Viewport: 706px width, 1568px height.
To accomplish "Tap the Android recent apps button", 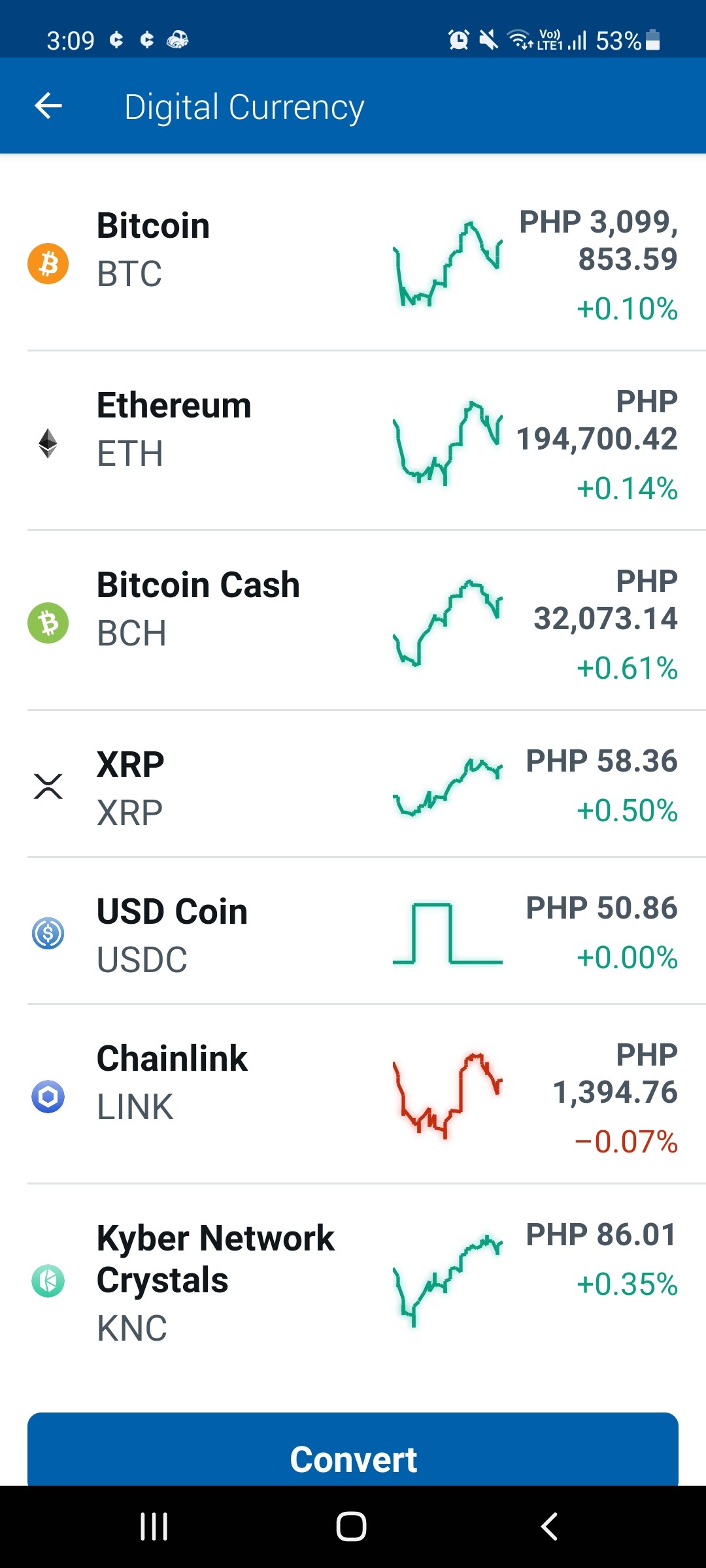I will click(154, 1526).
